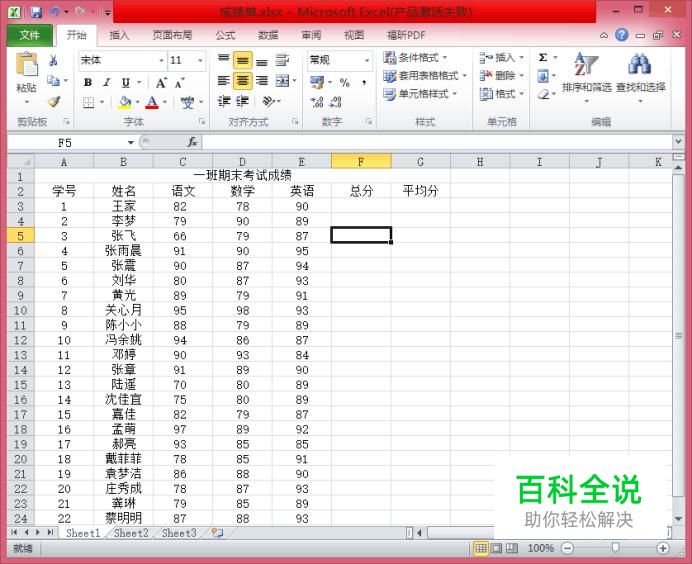
Task: Open the 文件 tab
Action: pos(30,35)
